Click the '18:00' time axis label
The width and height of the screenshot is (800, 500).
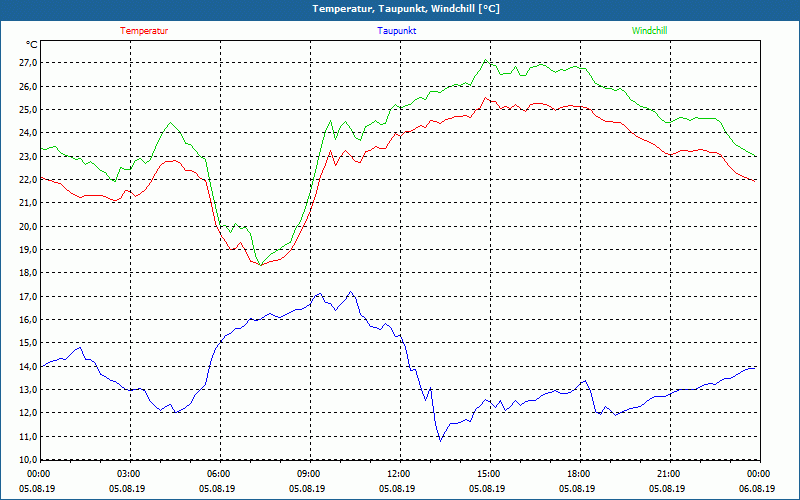[580, 474]
